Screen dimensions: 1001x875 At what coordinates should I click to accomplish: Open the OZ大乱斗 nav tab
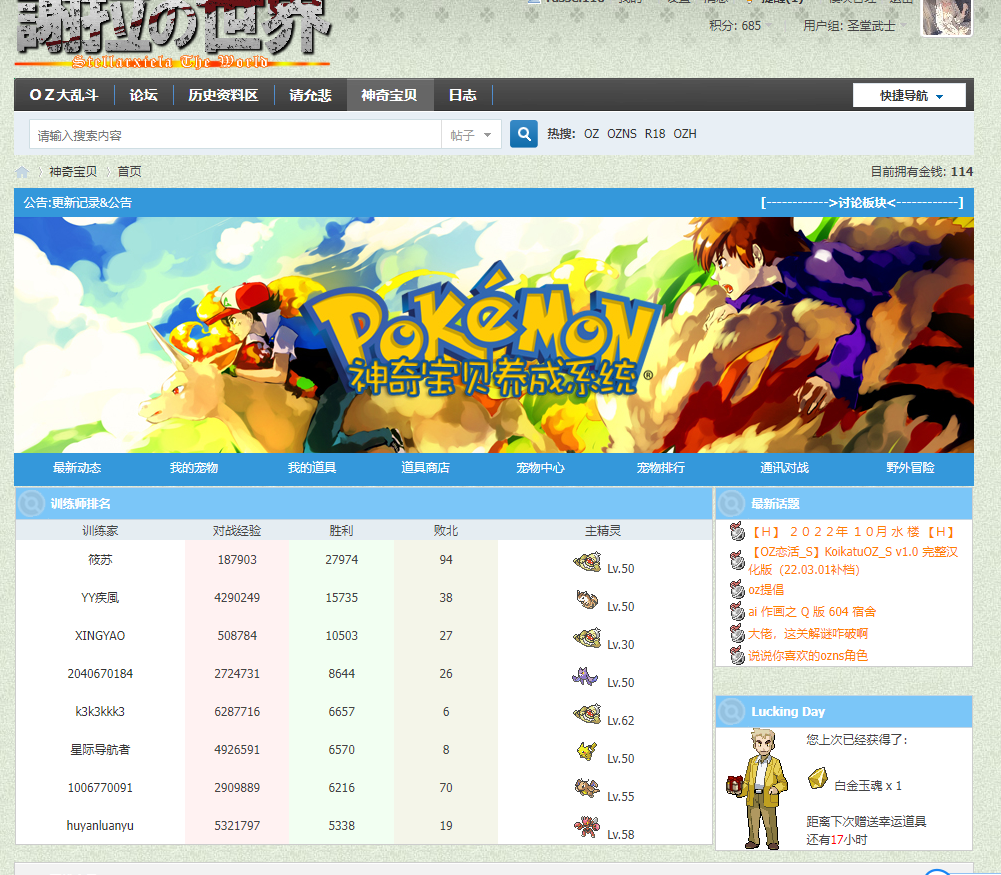[64, 95]
